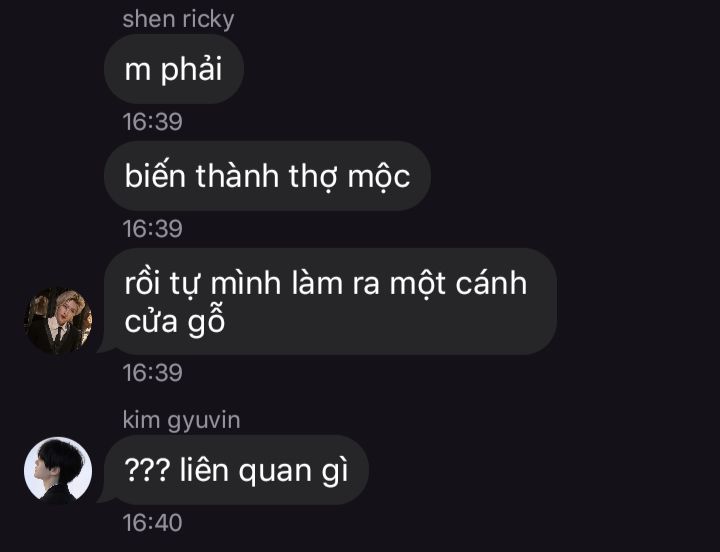Viewport: 720px width, 552px height.
Task: Tap the 16:40 timestamp under kim gyuvin's message
Action: pyautogui.click(x=152, y=523)
